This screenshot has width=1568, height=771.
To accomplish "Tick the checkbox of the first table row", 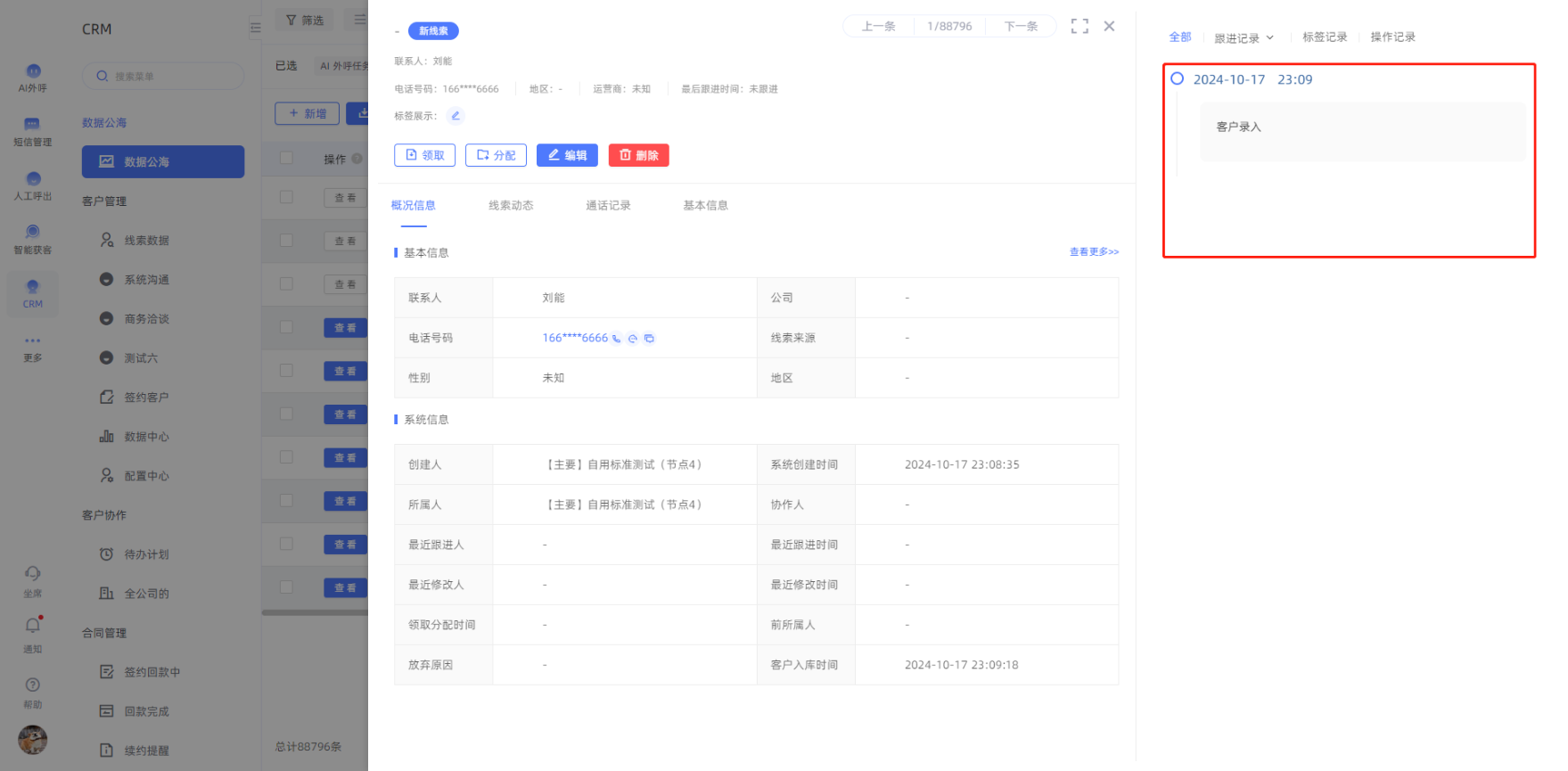I will tap(286, 197).
